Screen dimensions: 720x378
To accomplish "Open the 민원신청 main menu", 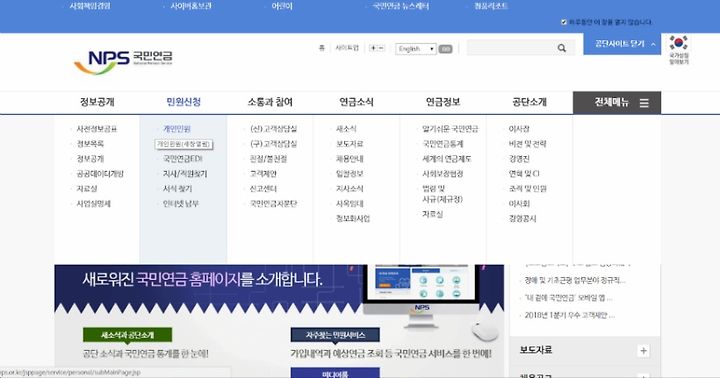I will [183, 102].
